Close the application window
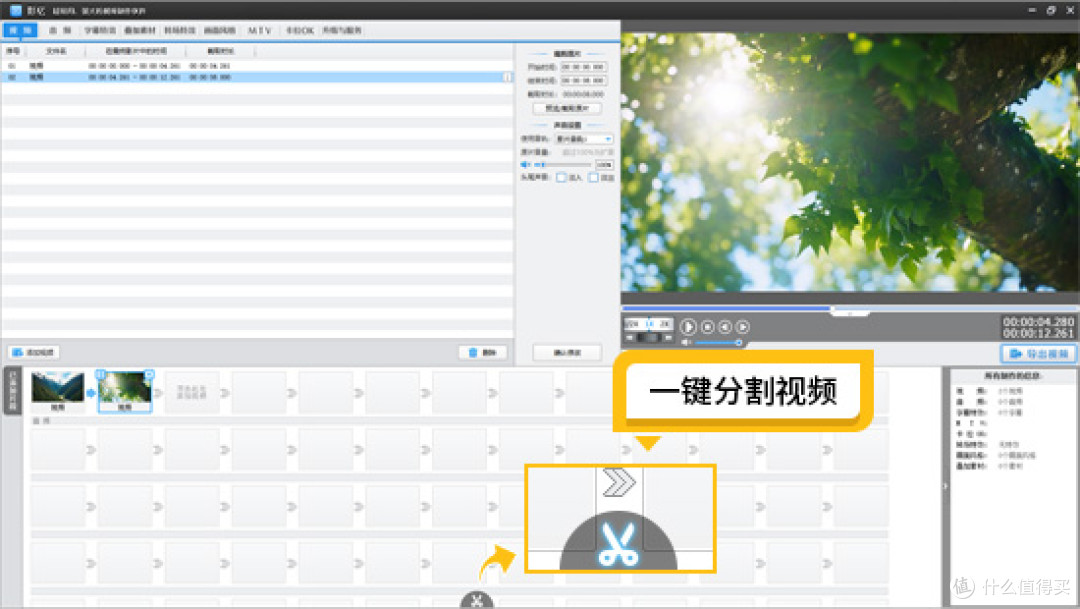Viewport: 1080px width, 609px height. coord(1070,10)
